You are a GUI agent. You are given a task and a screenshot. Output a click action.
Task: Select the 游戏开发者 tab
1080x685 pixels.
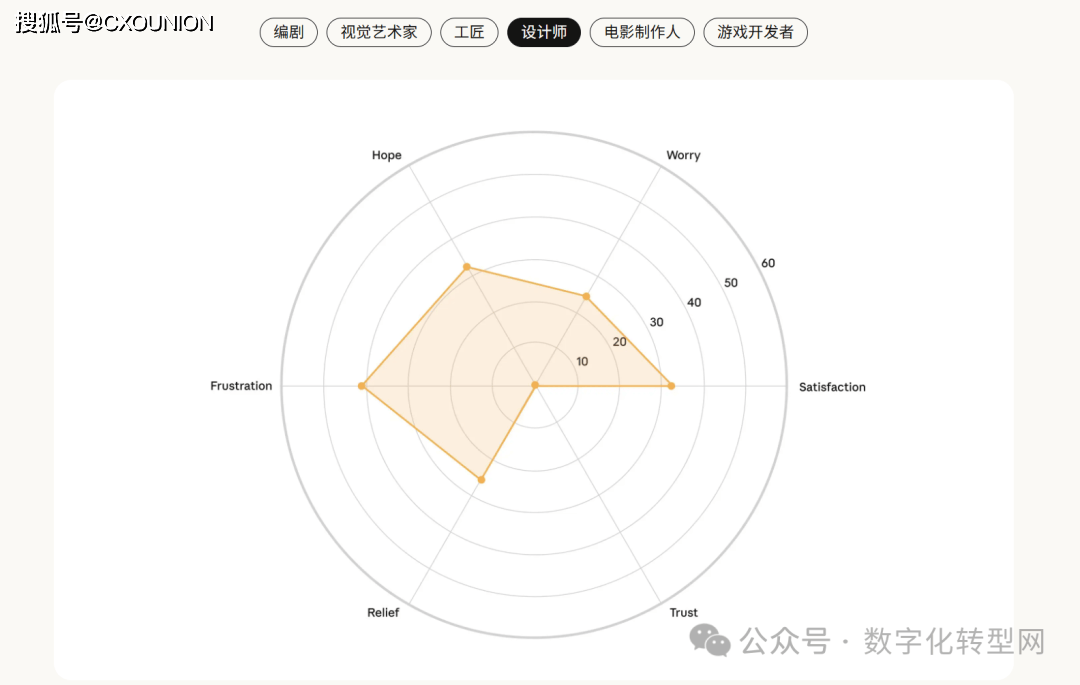(x=755, y=32)
